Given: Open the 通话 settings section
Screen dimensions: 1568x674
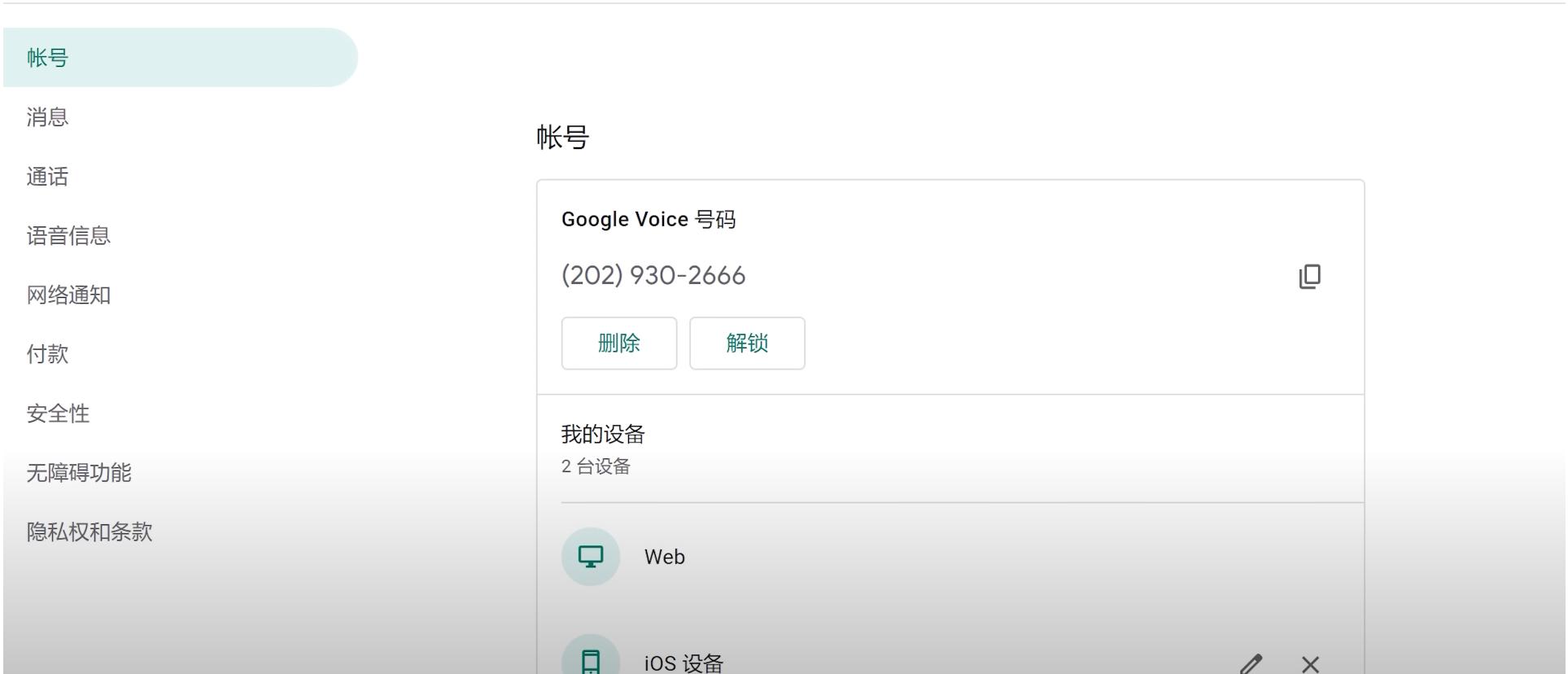Looking at the screenshot, I should (47, 177).
